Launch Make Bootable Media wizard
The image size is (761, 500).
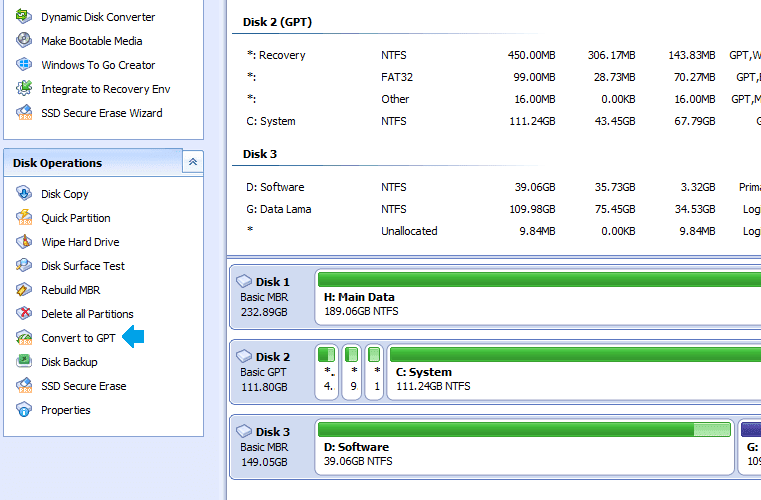coord(92,41)
